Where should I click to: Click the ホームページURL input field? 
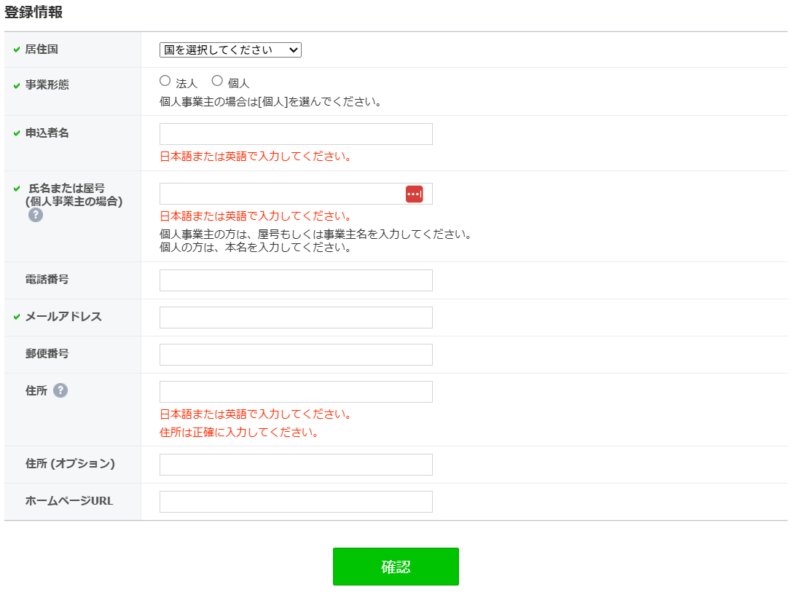click(x=295, y=502)
